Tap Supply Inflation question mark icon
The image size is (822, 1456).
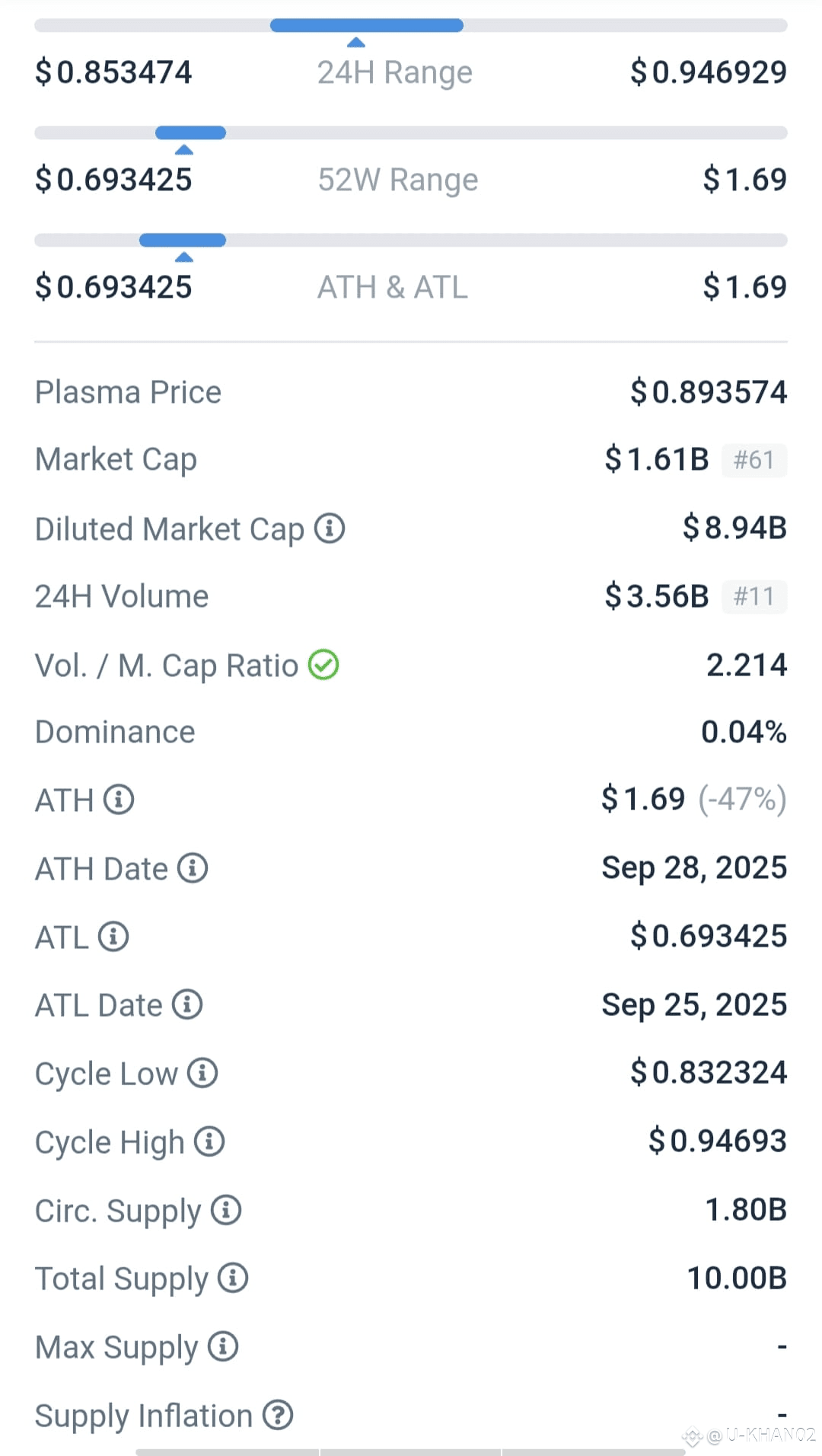tap(278, 1415)
